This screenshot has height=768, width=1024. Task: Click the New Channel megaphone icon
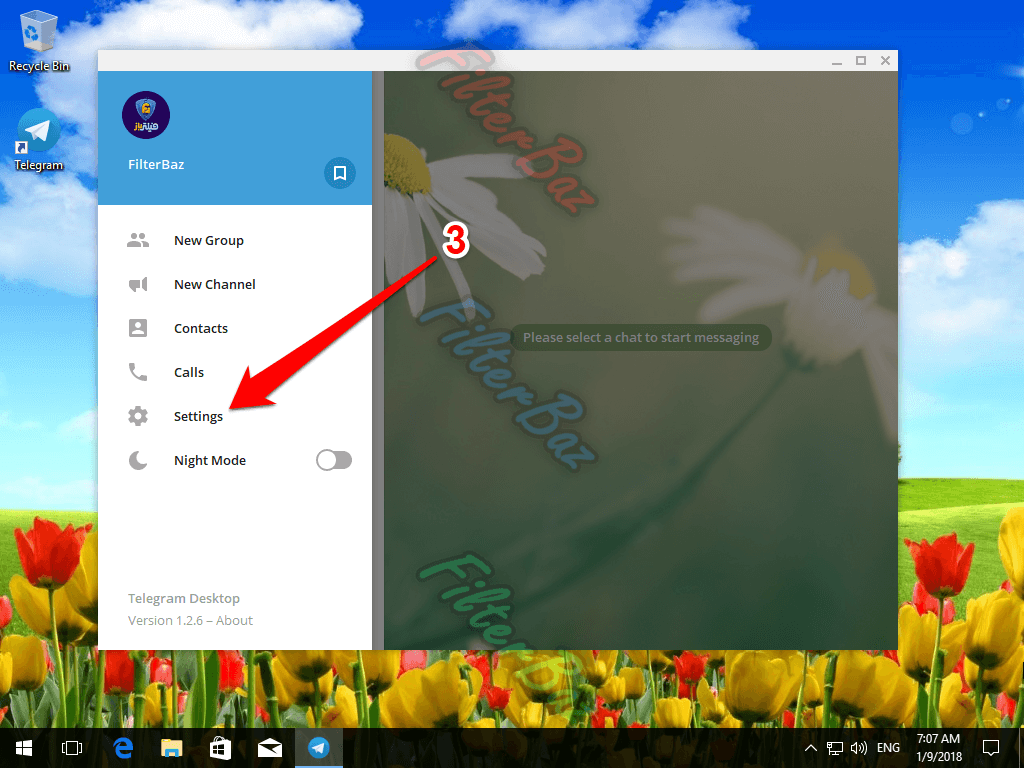click(x=138, y=284)
